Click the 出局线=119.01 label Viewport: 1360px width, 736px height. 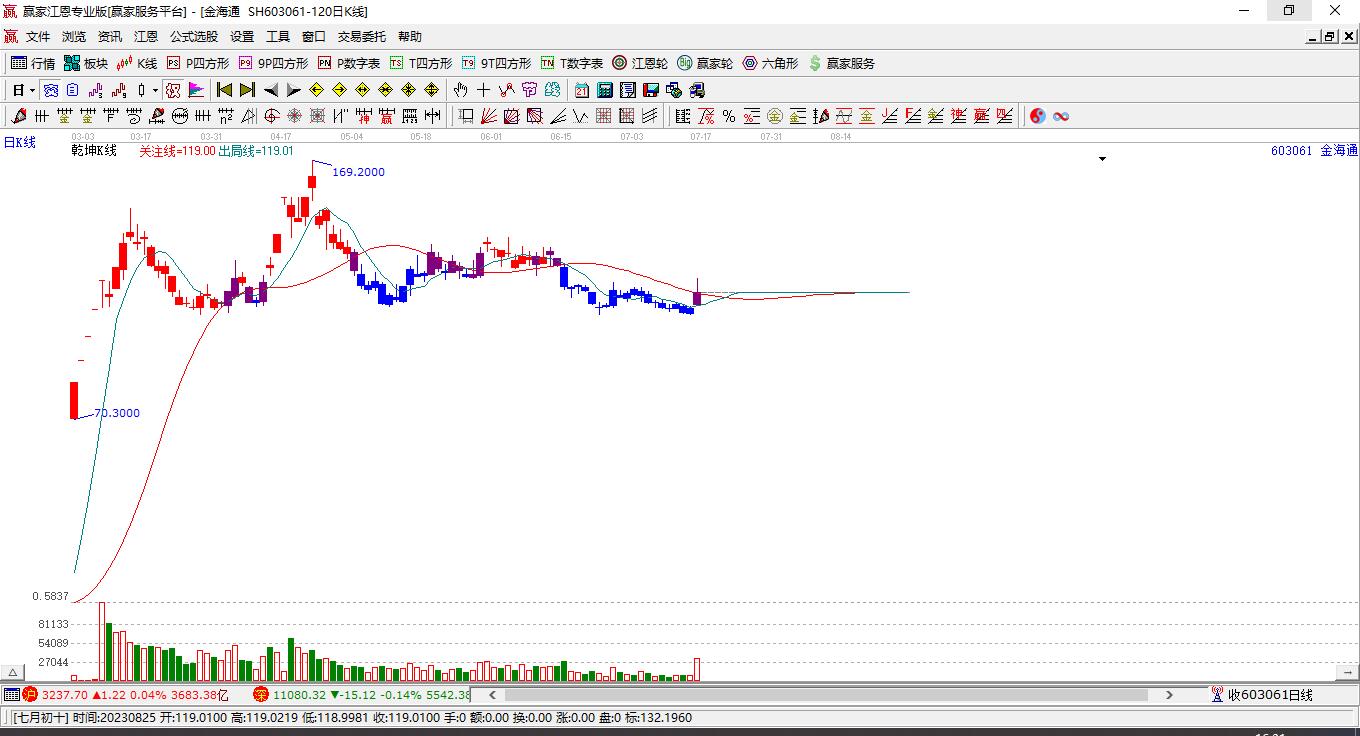point(256,151)
